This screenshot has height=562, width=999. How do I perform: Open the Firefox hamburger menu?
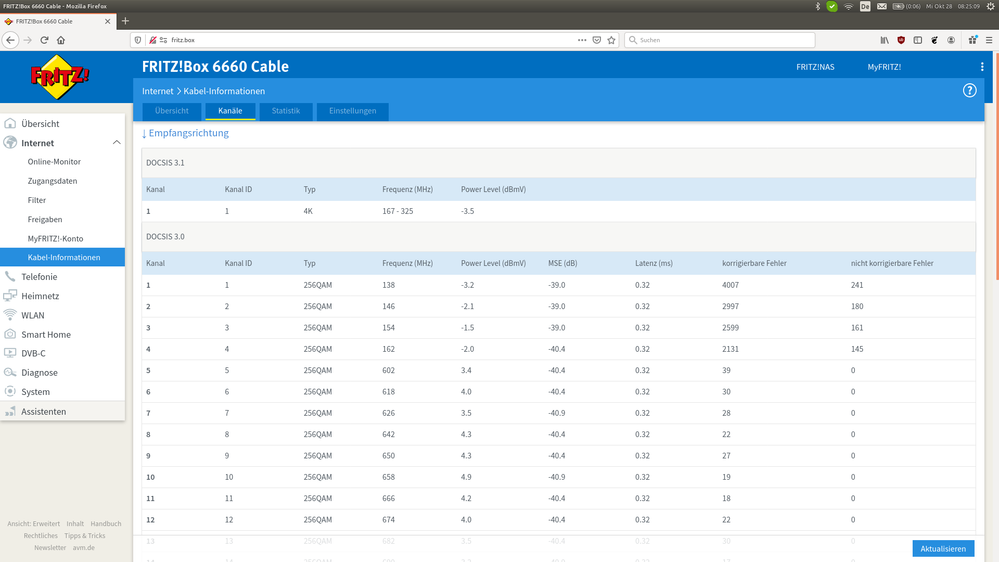pos(988,40)
